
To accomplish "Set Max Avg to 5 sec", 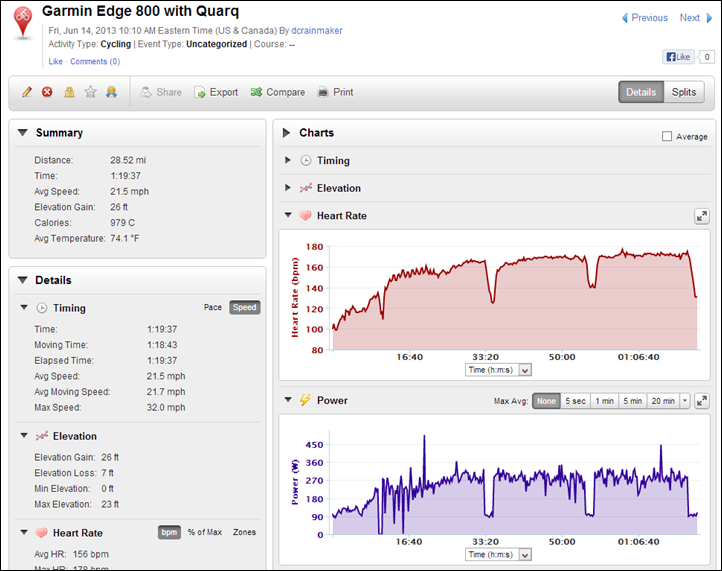I will coord(575,401).
